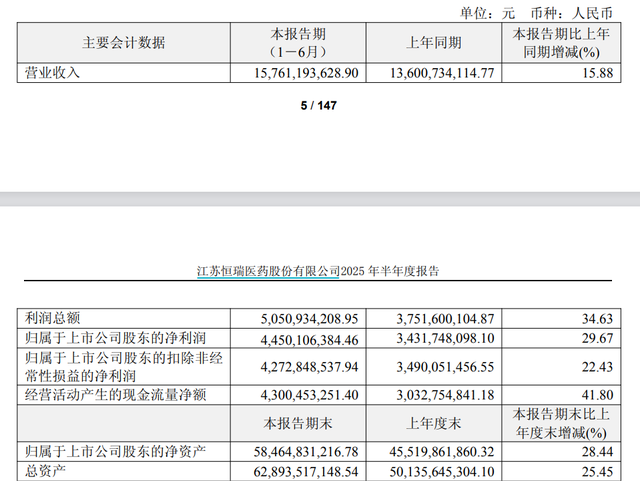Select cash flow growth 41.80
640x481 pixels.
click(x=598, y=395)
